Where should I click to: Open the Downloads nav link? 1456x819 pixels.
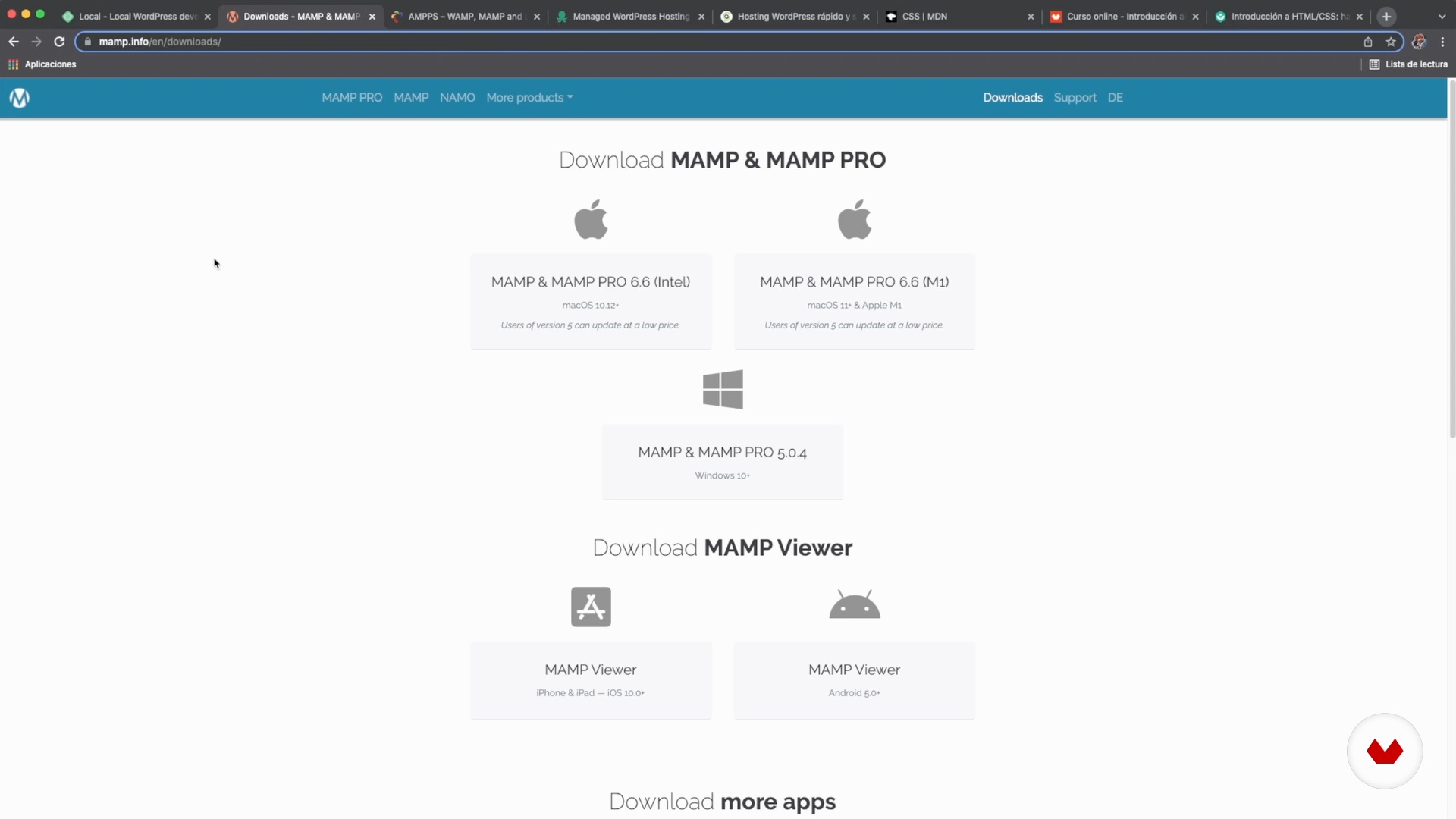pos(1012,98)
